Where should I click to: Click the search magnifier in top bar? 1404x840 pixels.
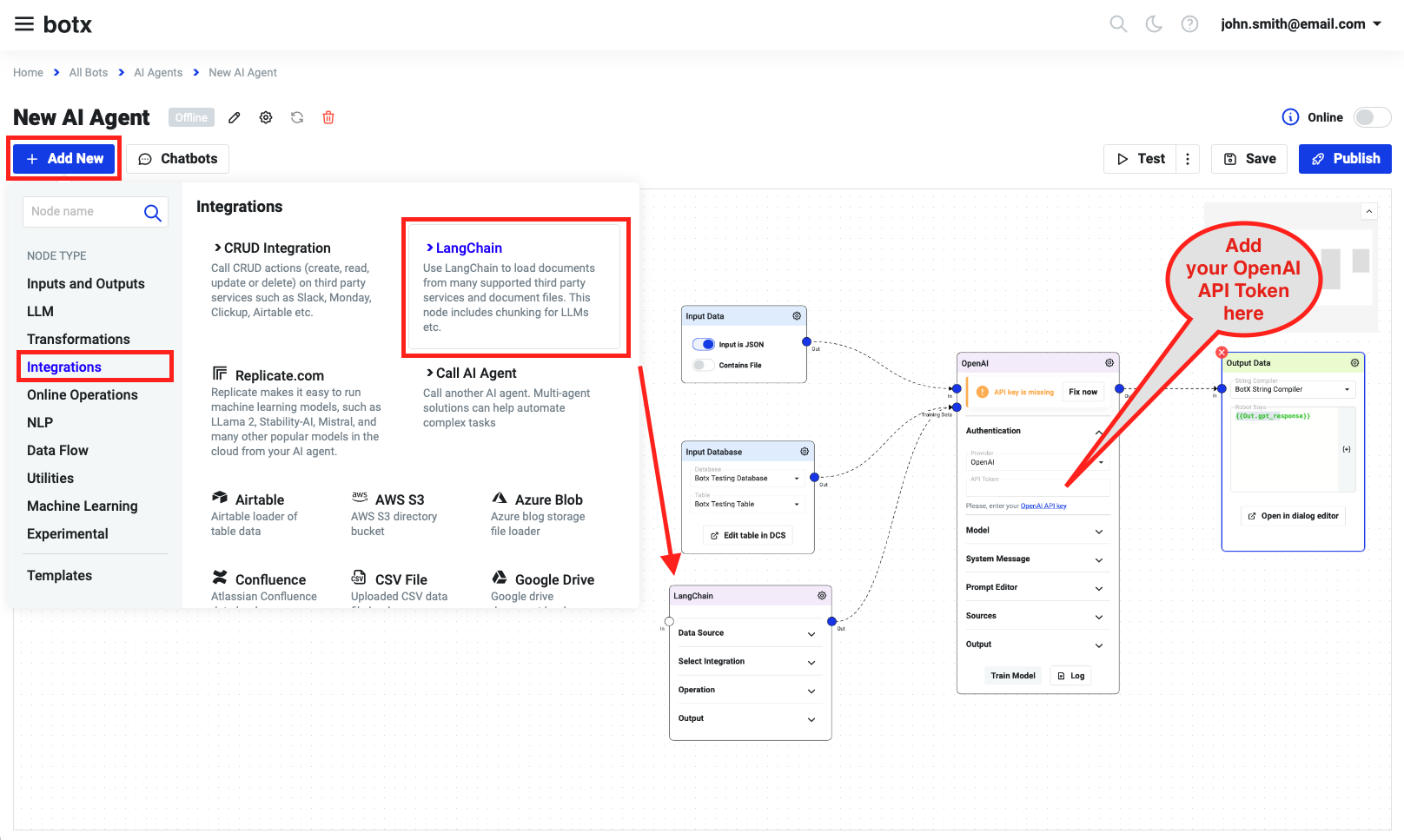tap(1118, 24)
